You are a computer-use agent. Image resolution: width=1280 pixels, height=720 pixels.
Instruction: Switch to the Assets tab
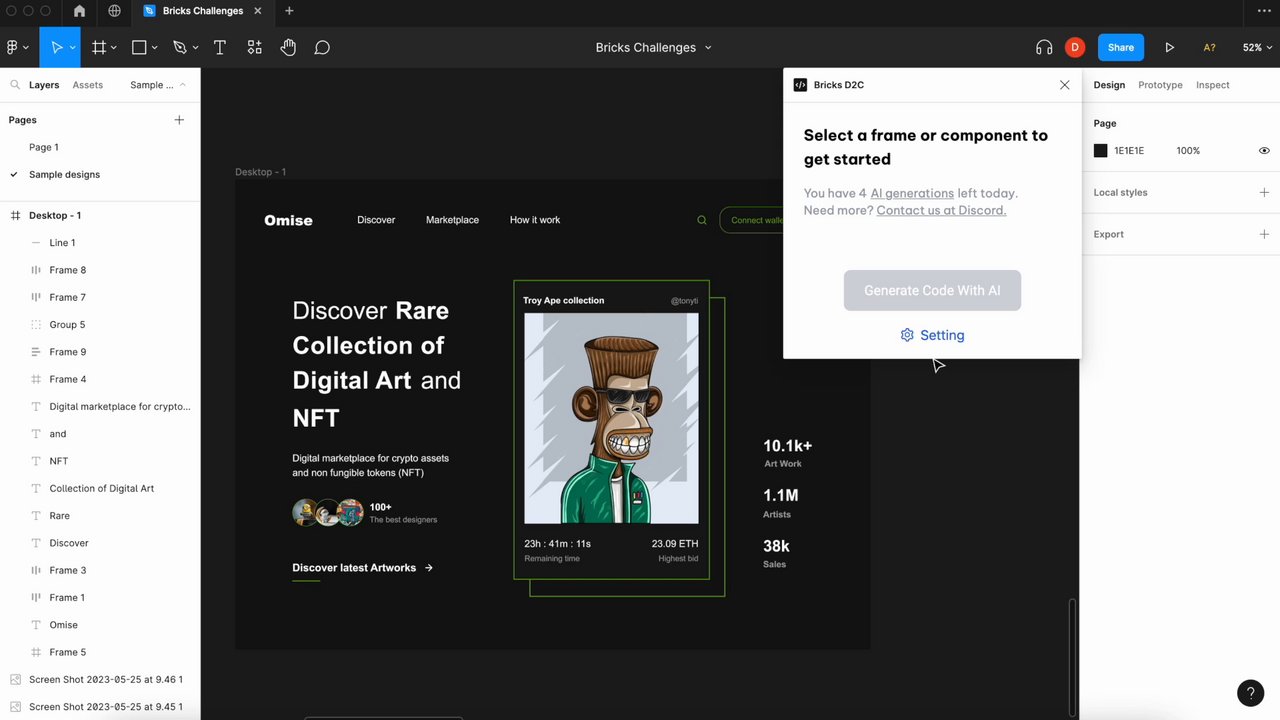[87, 85]
